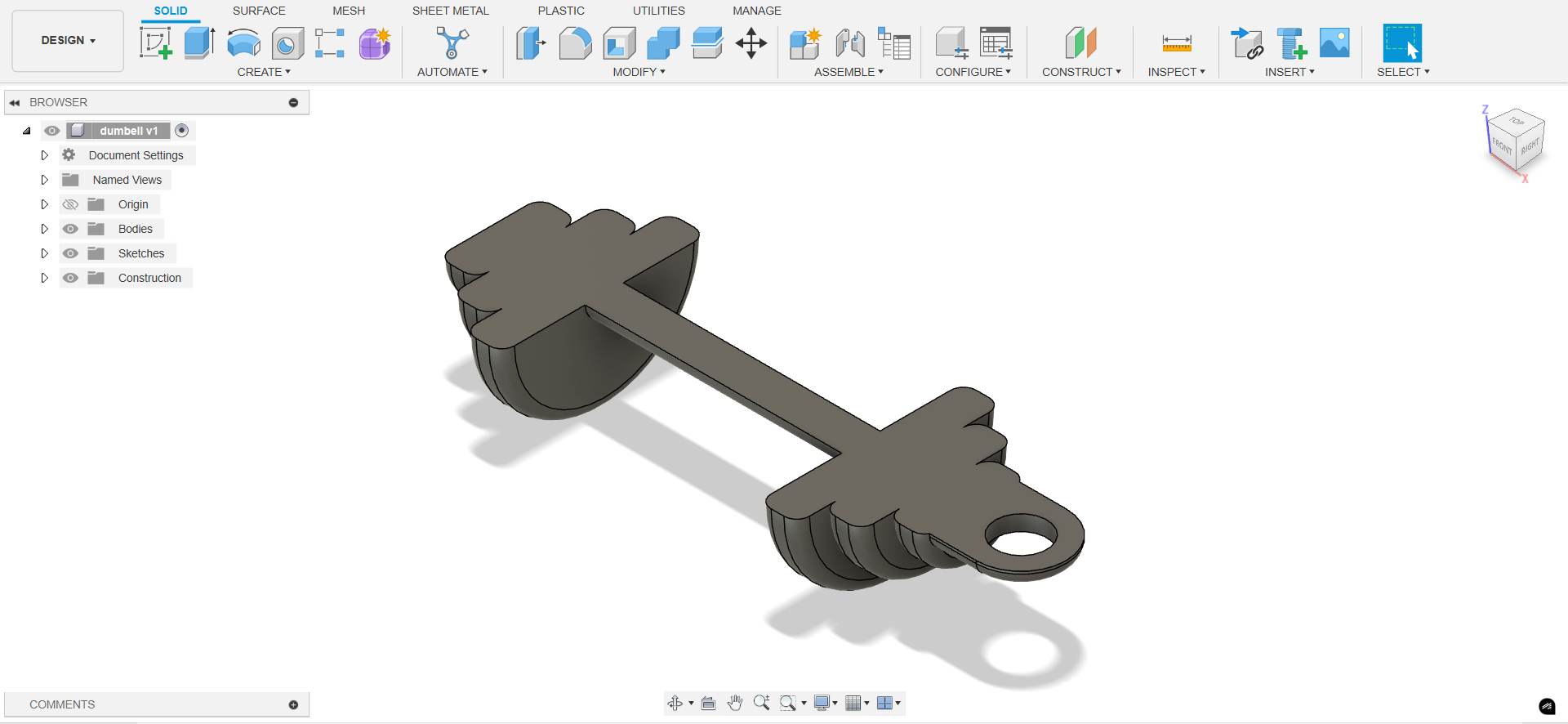1568x724 pixels.
Task: Select the Revolve tool
Action: pos(243,43)
